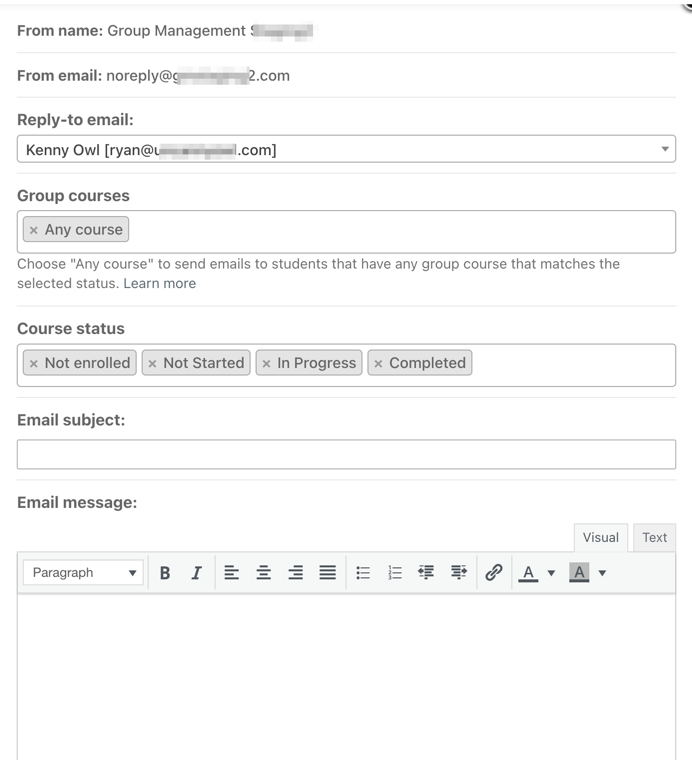Switch to the Visual editor tab
Viewport: 692px width, 760px height.
coord(600,537)
